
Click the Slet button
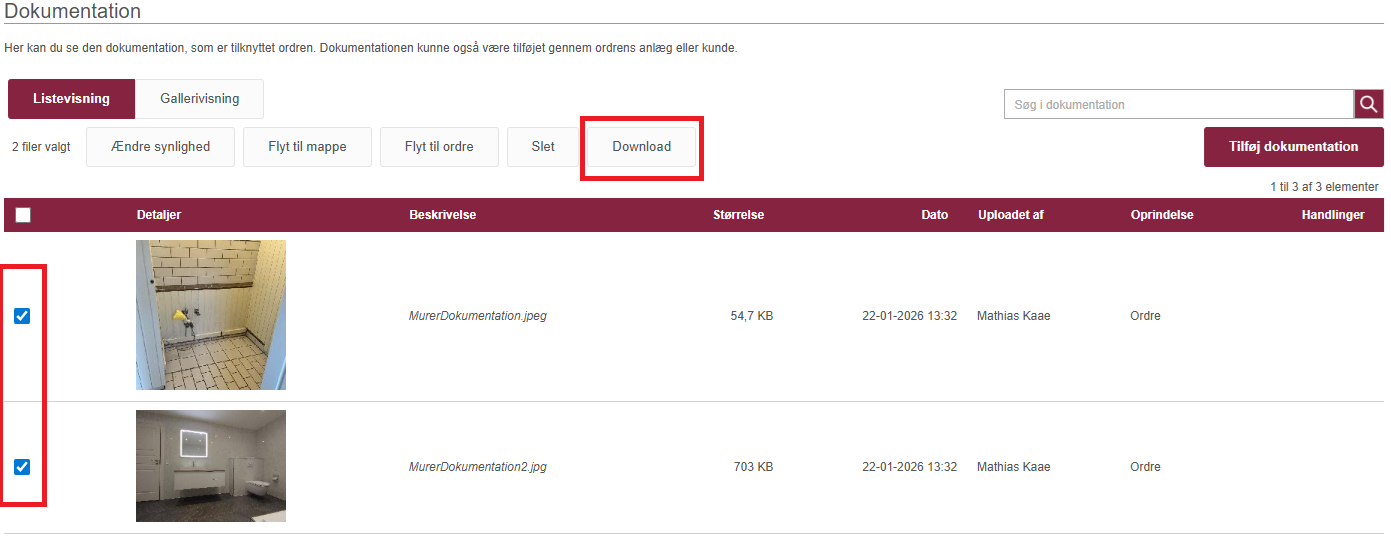coord(543,146)
